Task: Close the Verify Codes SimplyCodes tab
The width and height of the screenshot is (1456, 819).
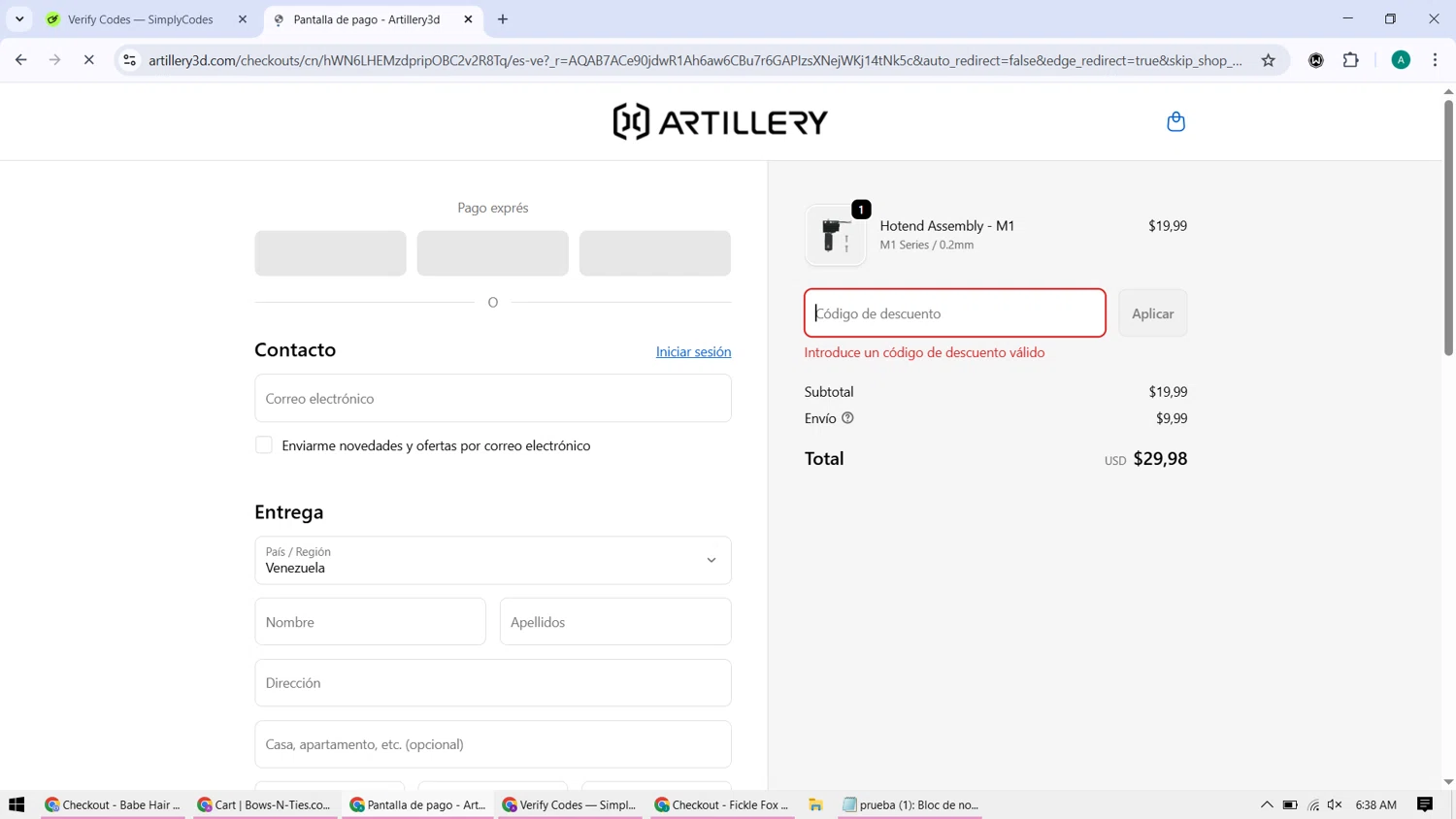Action: tap(243, 19)
